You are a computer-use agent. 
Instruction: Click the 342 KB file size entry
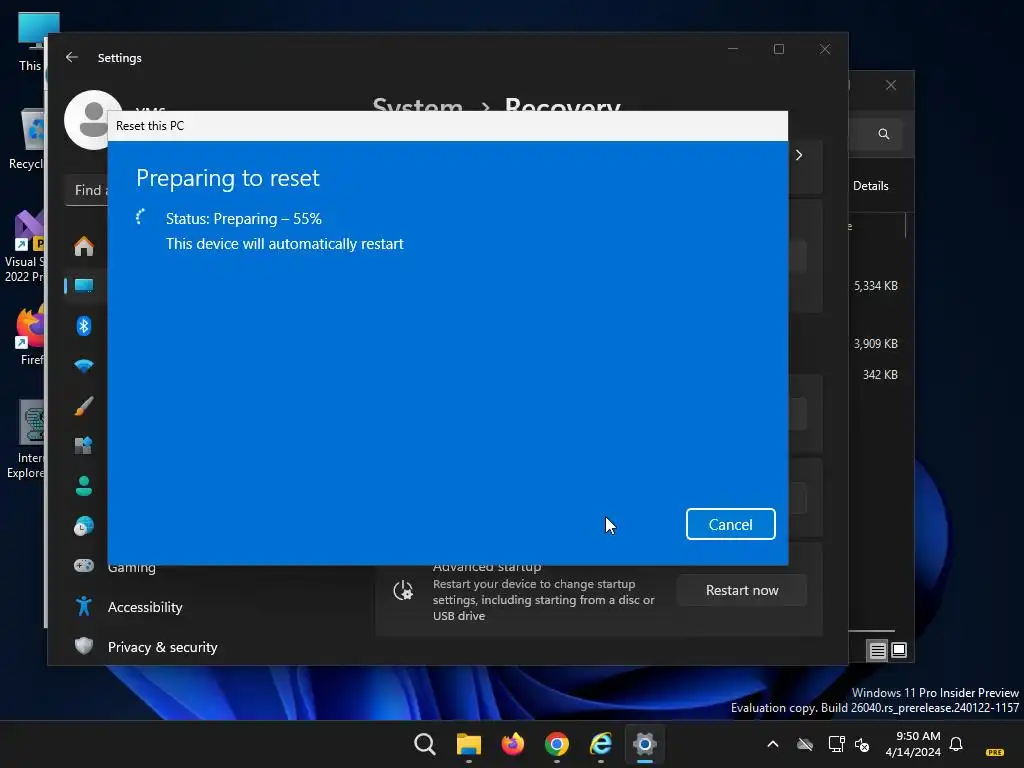880,375
